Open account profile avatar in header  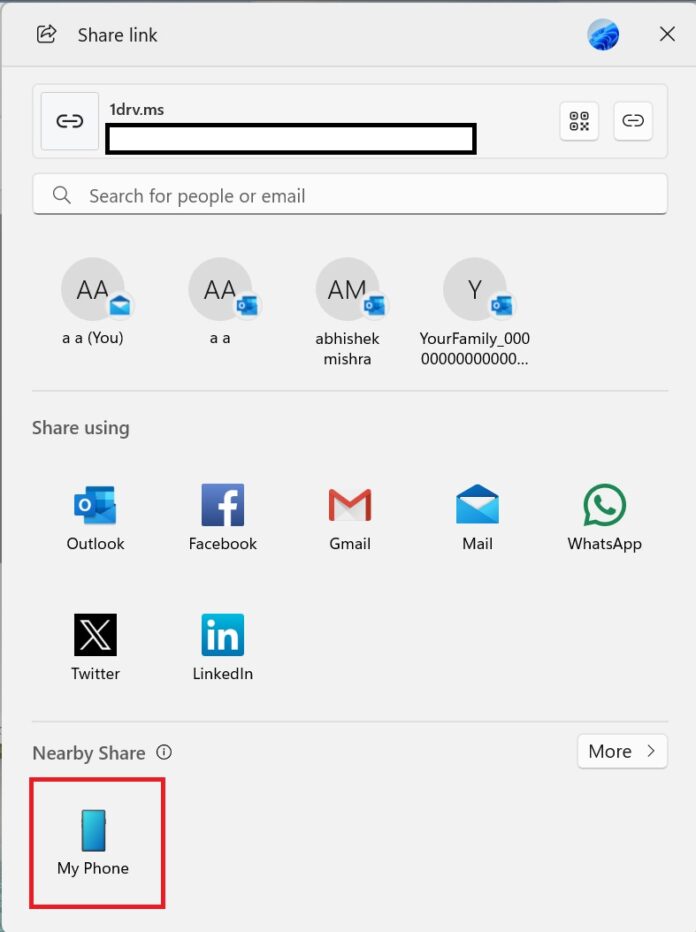click(x=603, y=35)
